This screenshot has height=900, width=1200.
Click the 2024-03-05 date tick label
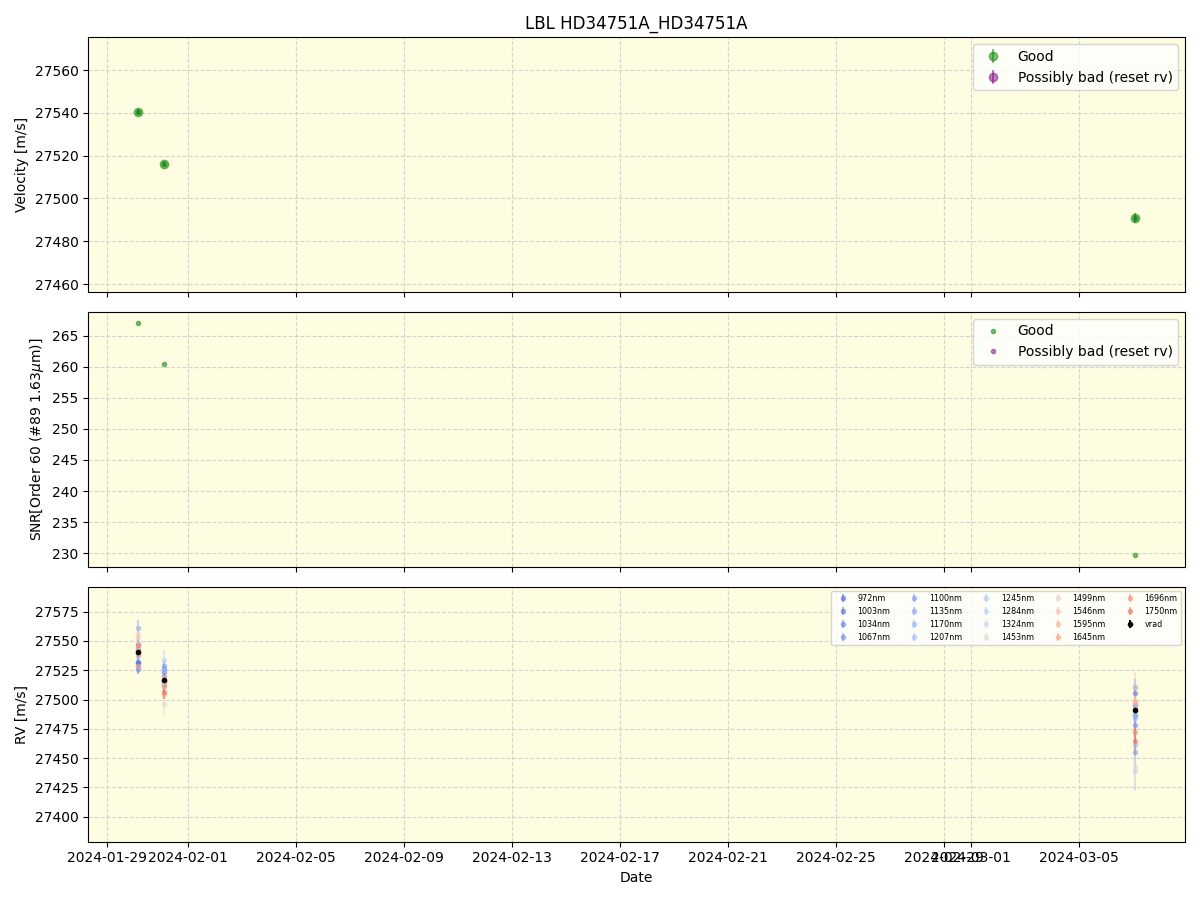coord(1079,857)
